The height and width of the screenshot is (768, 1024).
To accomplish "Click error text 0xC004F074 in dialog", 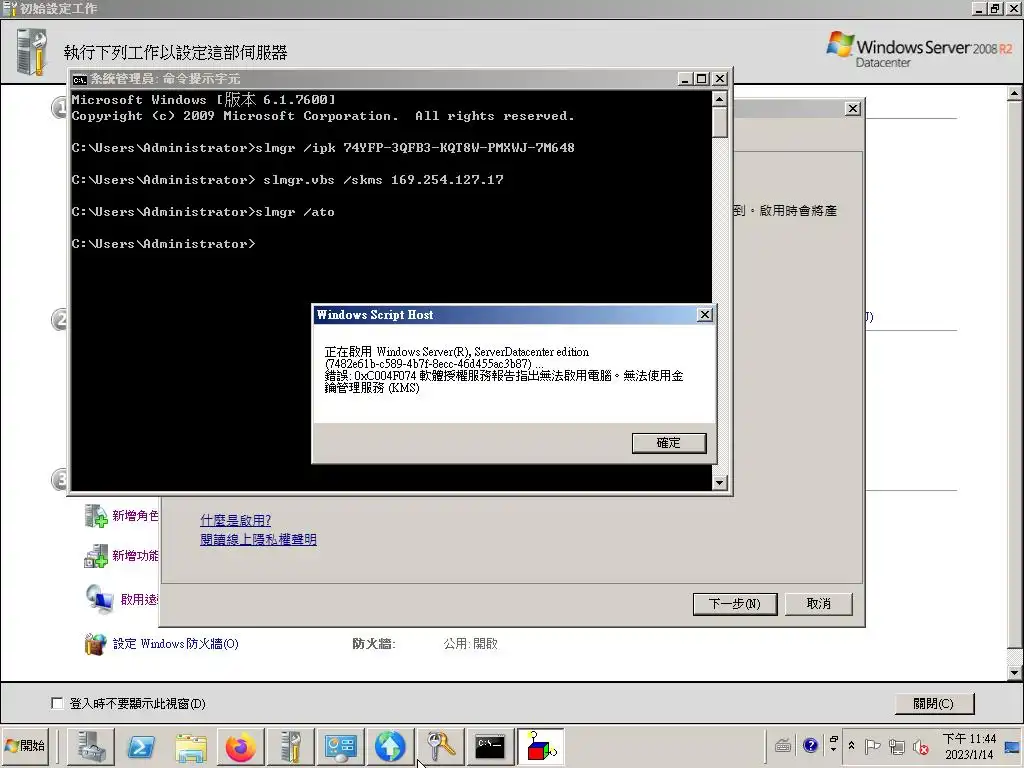I will pyautogui.click(x=385, y=376).
